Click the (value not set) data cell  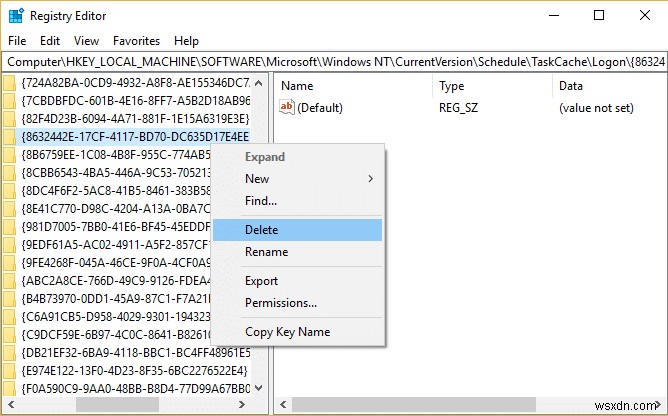click(596, 107)
